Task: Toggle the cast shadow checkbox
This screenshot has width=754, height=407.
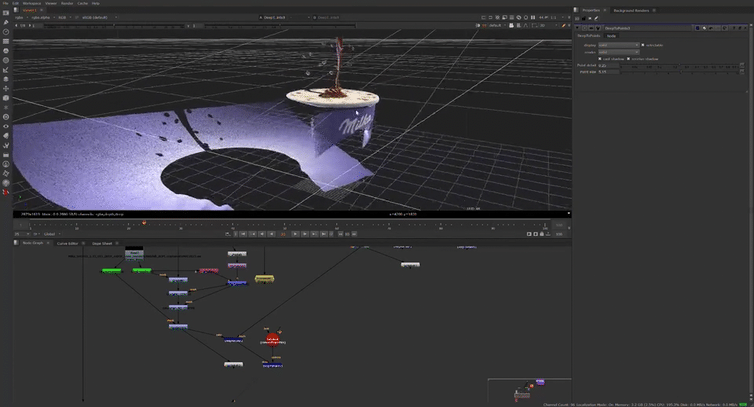Action: click(602, 58)
